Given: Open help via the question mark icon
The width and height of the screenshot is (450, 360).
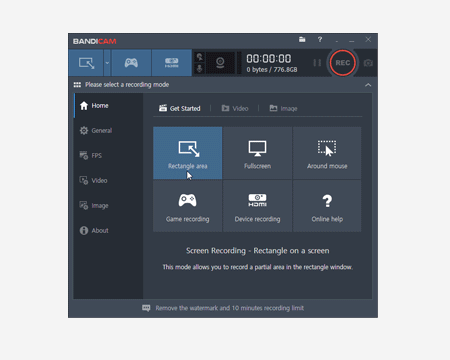Looking at the screenshot, I should 320,39.
